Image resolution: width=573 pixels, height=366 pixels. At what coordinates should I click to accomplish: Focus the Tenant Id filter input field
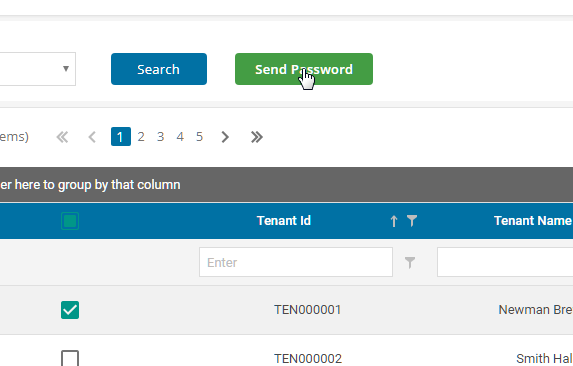tap(296, 262)
